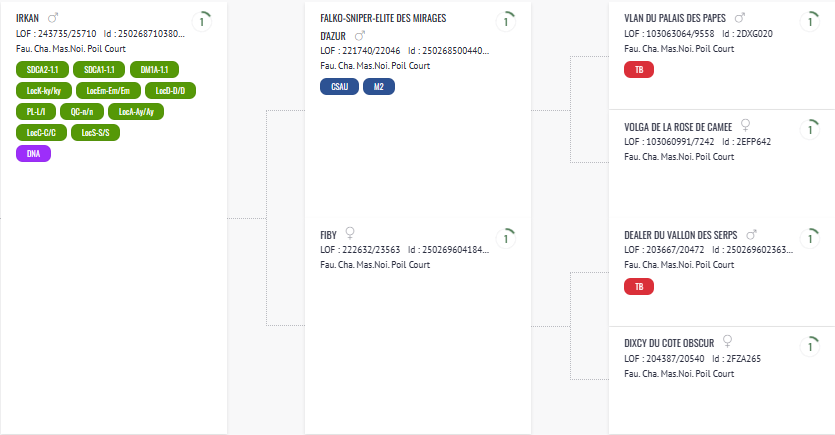Image resolution: width=835 pixels, height=435 pixels.
Task: Click the circular badge on DIXCY DU COTE OBSCUR card
Action: tap(811, 347)
